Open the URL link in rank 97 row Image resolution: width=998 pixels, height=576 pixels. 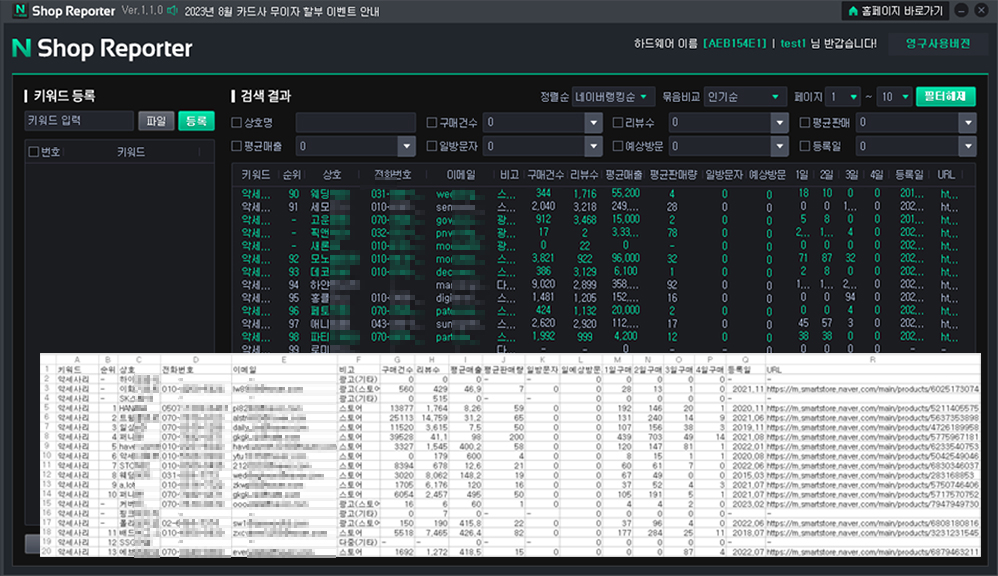coord(948,323)
